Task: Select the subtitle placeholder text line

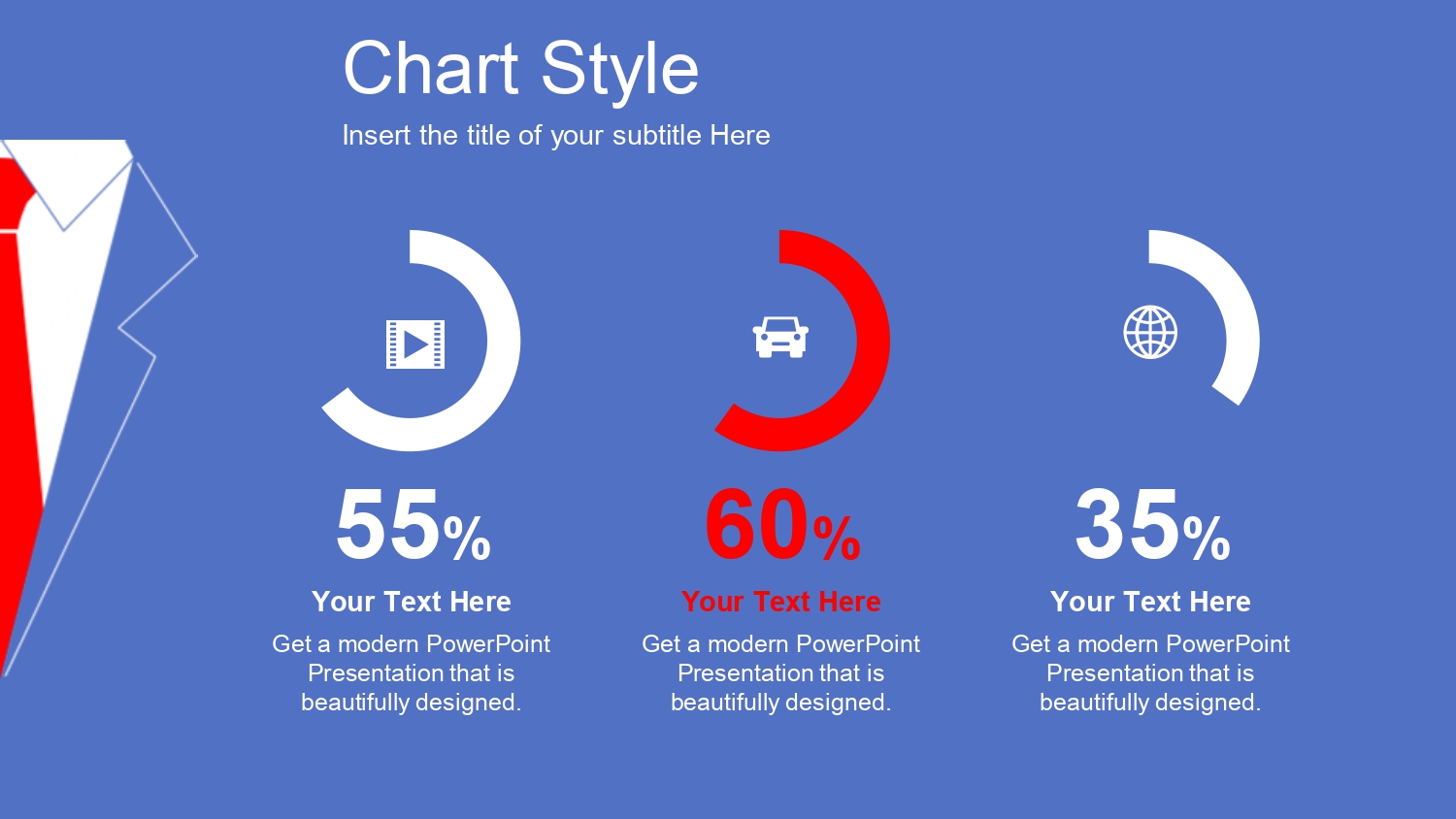Action: tap(556, 135)
